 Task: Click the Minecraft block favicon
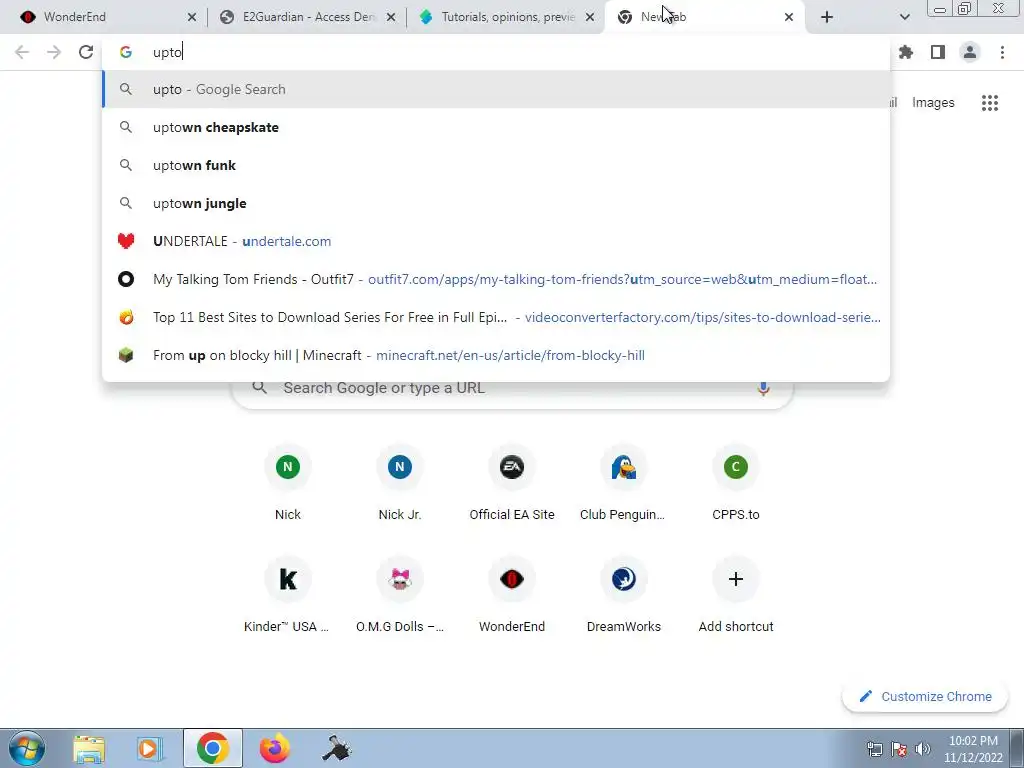(126, 355)
